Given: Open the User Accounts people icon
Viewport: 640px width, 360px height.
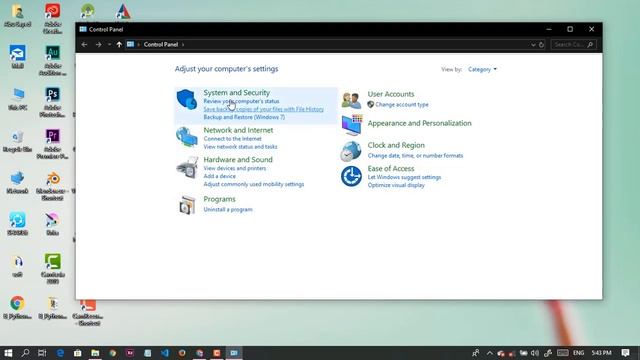Looking at the screenshot, I should 351,100.
